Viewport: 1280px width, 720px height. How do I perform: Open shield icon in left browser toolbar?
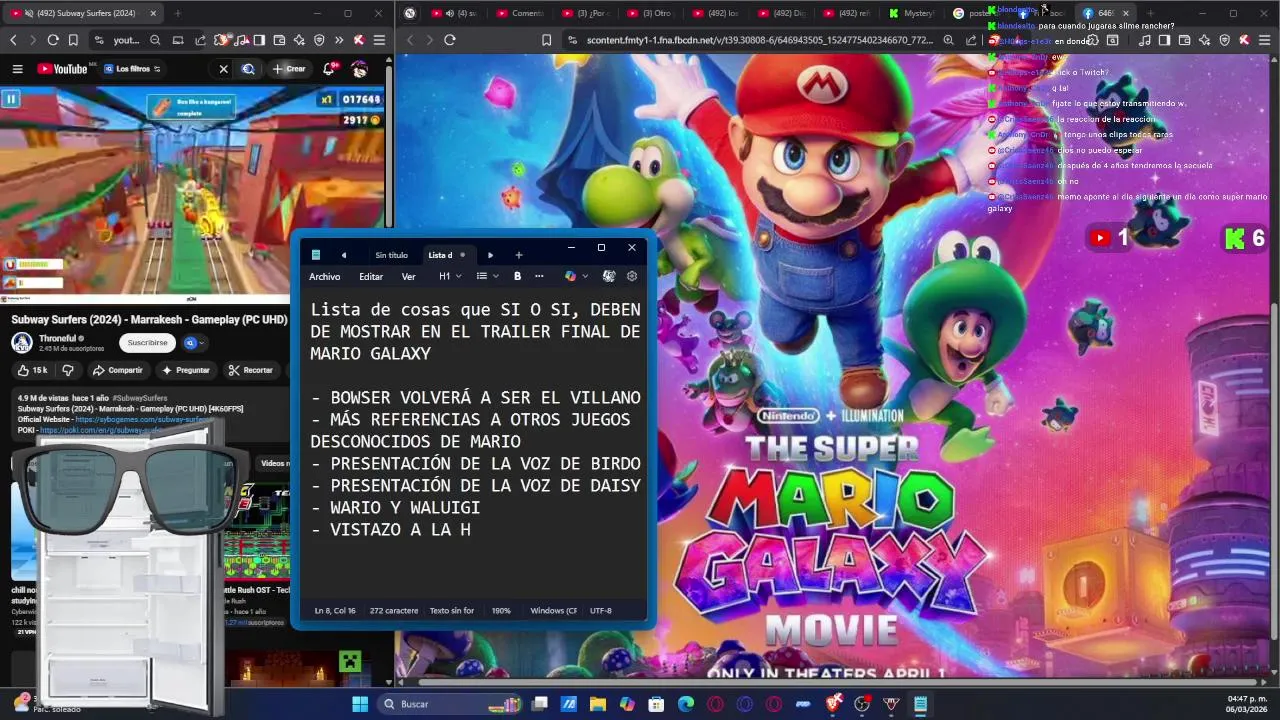(319, 40)
